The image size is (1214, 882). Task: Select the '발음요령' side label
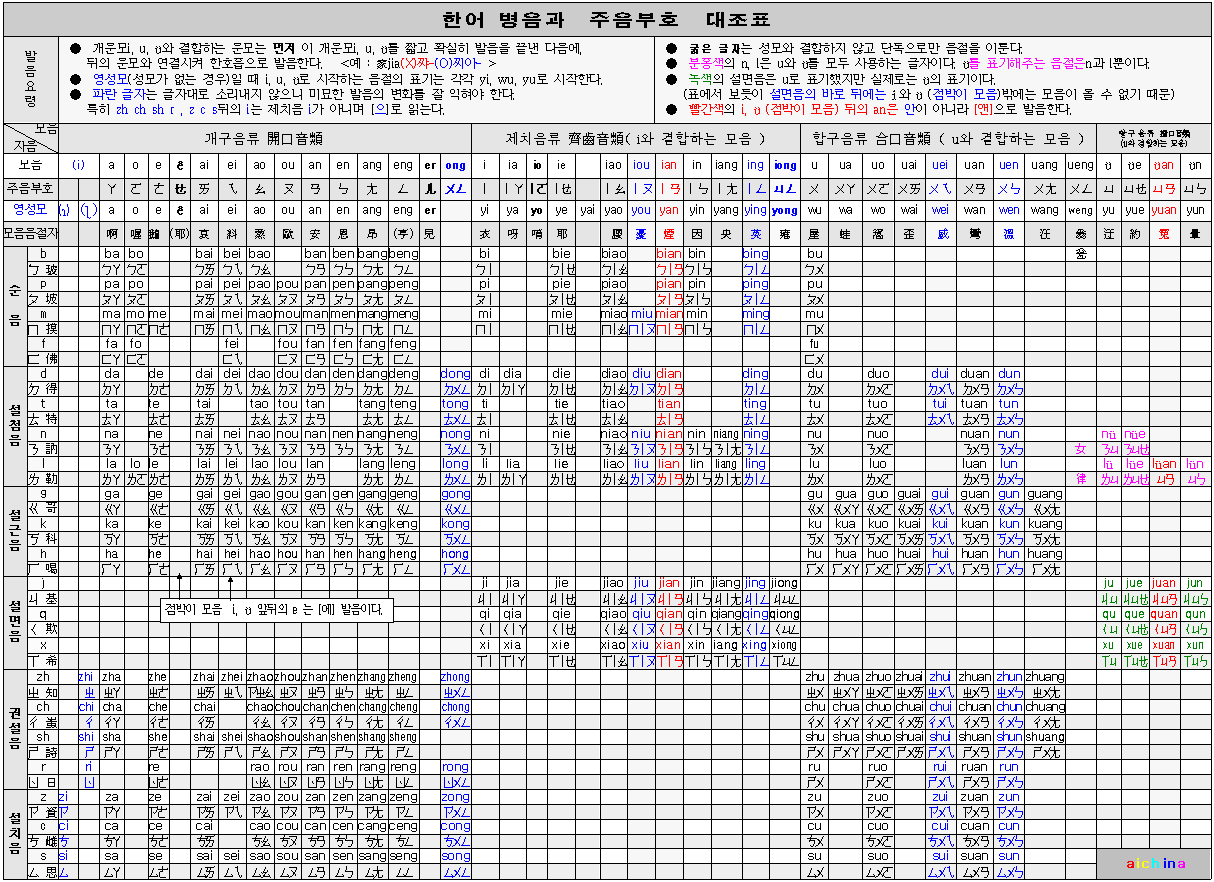[31, 79]
